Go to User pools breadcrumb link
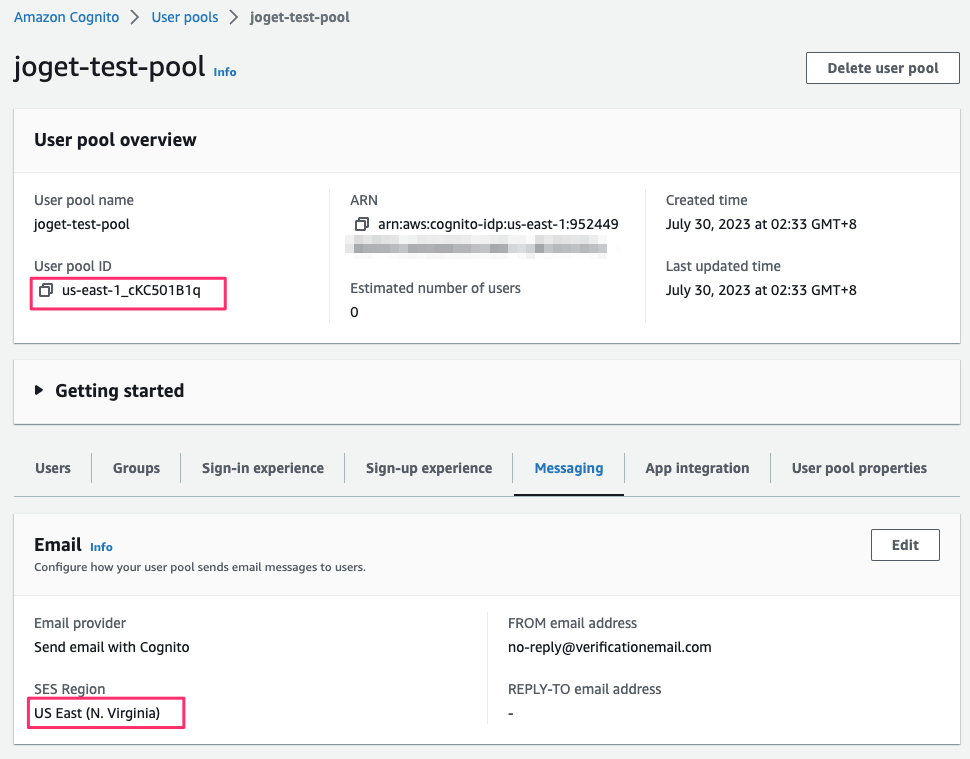 pyautogui.click(x=185, y=17)
